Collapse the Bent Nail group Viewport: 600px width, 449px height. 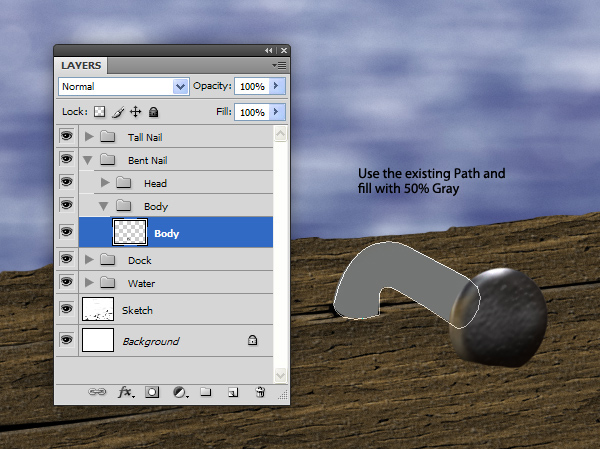coord(88,160)
